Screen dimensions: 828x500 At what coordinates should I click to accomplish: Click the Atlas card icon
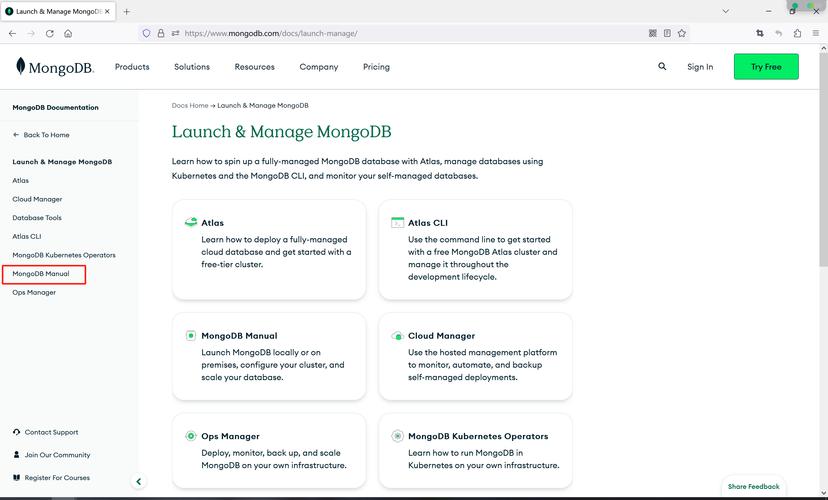tap(191, 222)
